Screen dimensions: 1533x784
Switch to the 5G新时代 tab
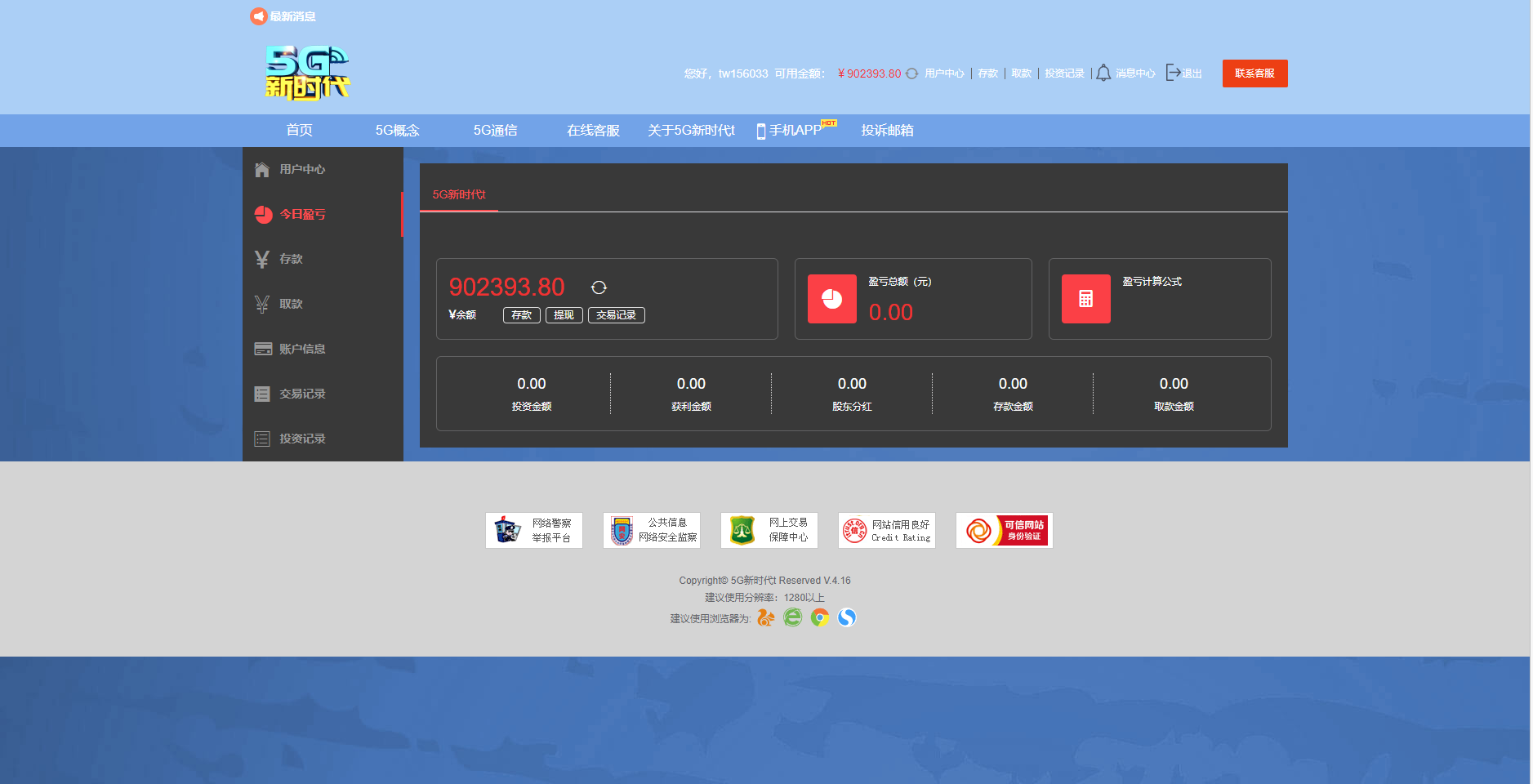[459, 194]
